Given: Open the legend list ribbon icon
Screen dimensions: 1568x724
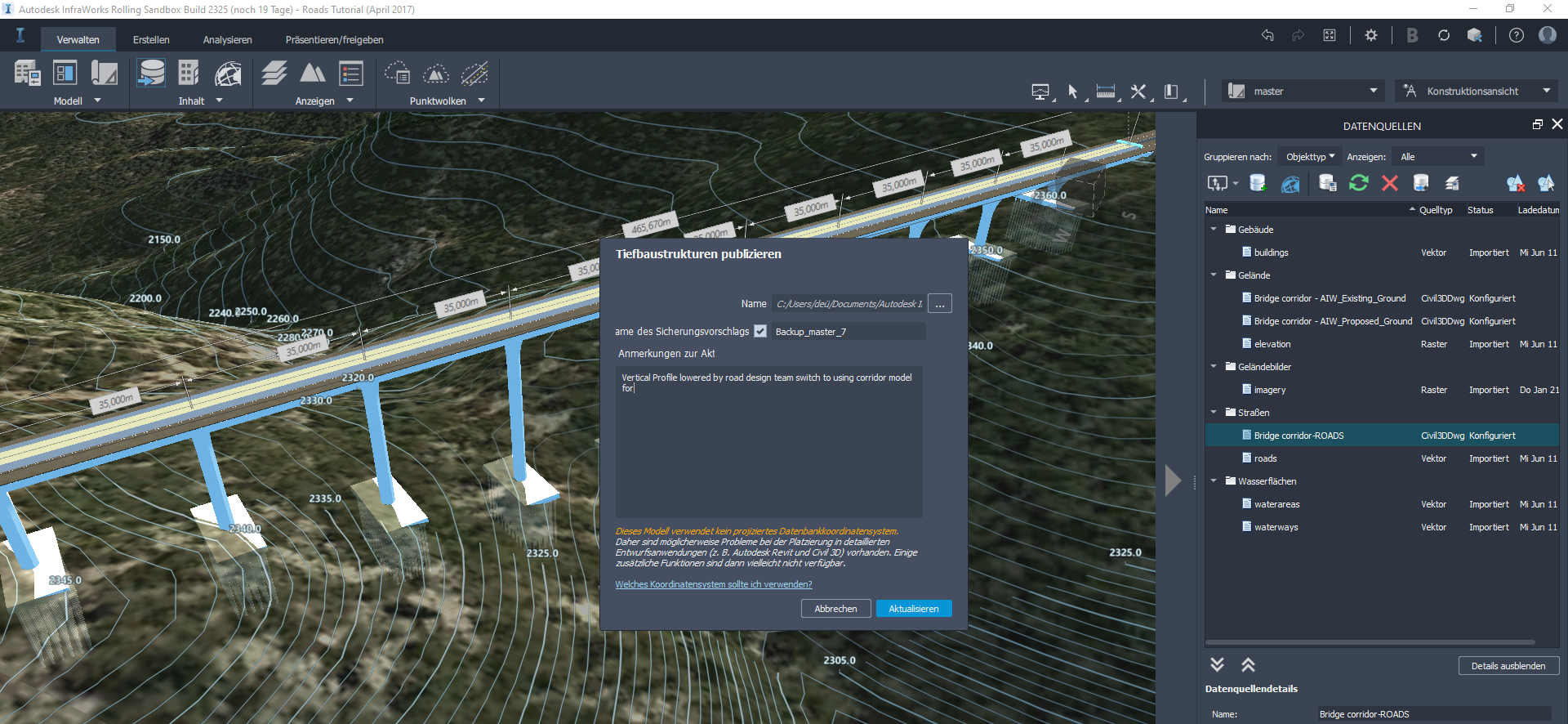Looking at the screenshot, I should coord(351,74).
